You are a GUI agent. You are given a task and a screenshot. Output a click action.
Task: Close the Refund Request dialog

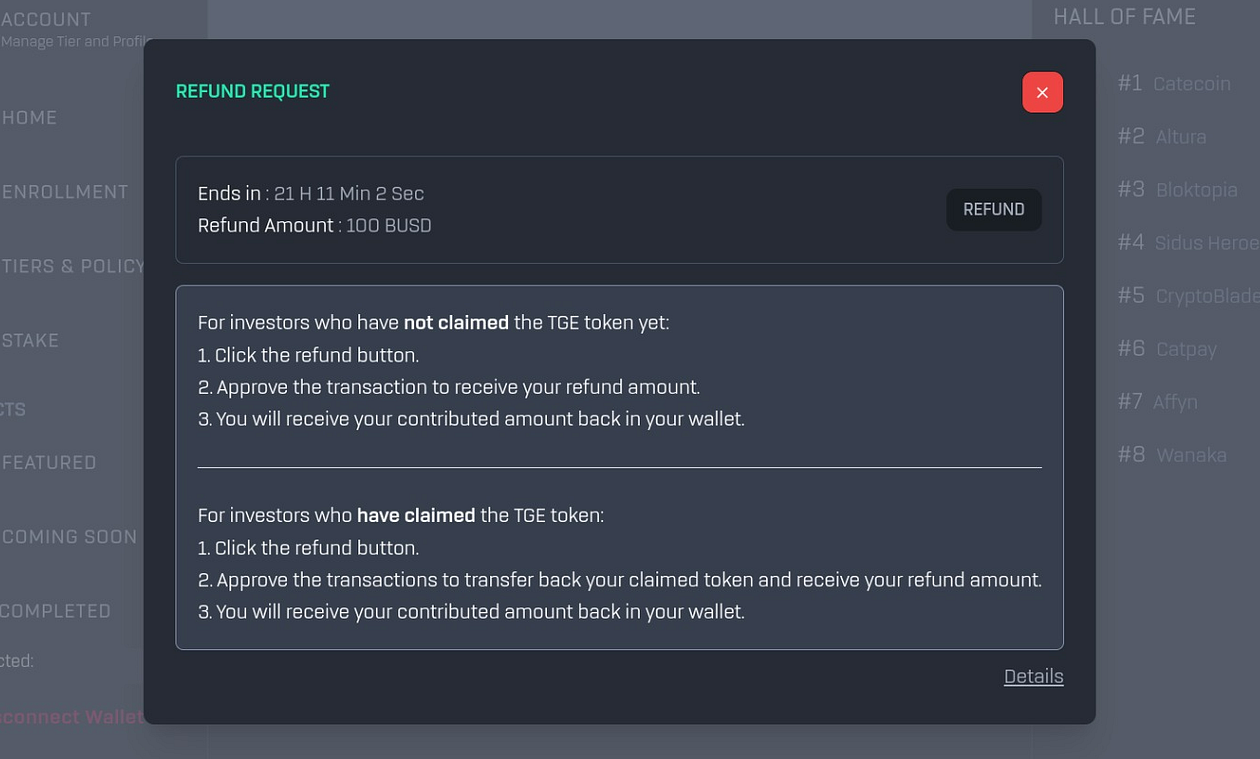1042,92
